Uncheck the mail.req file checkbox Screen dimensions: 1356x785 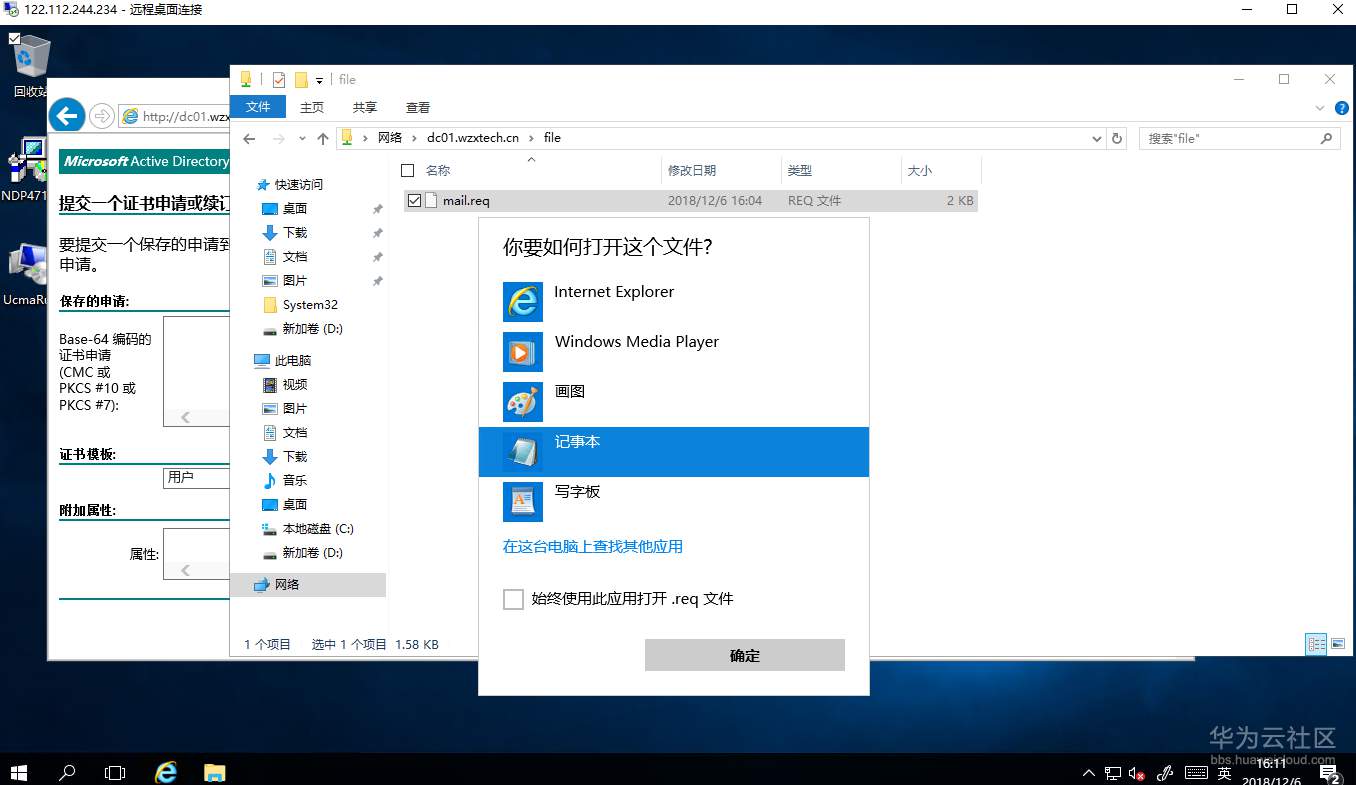(414, 200)
